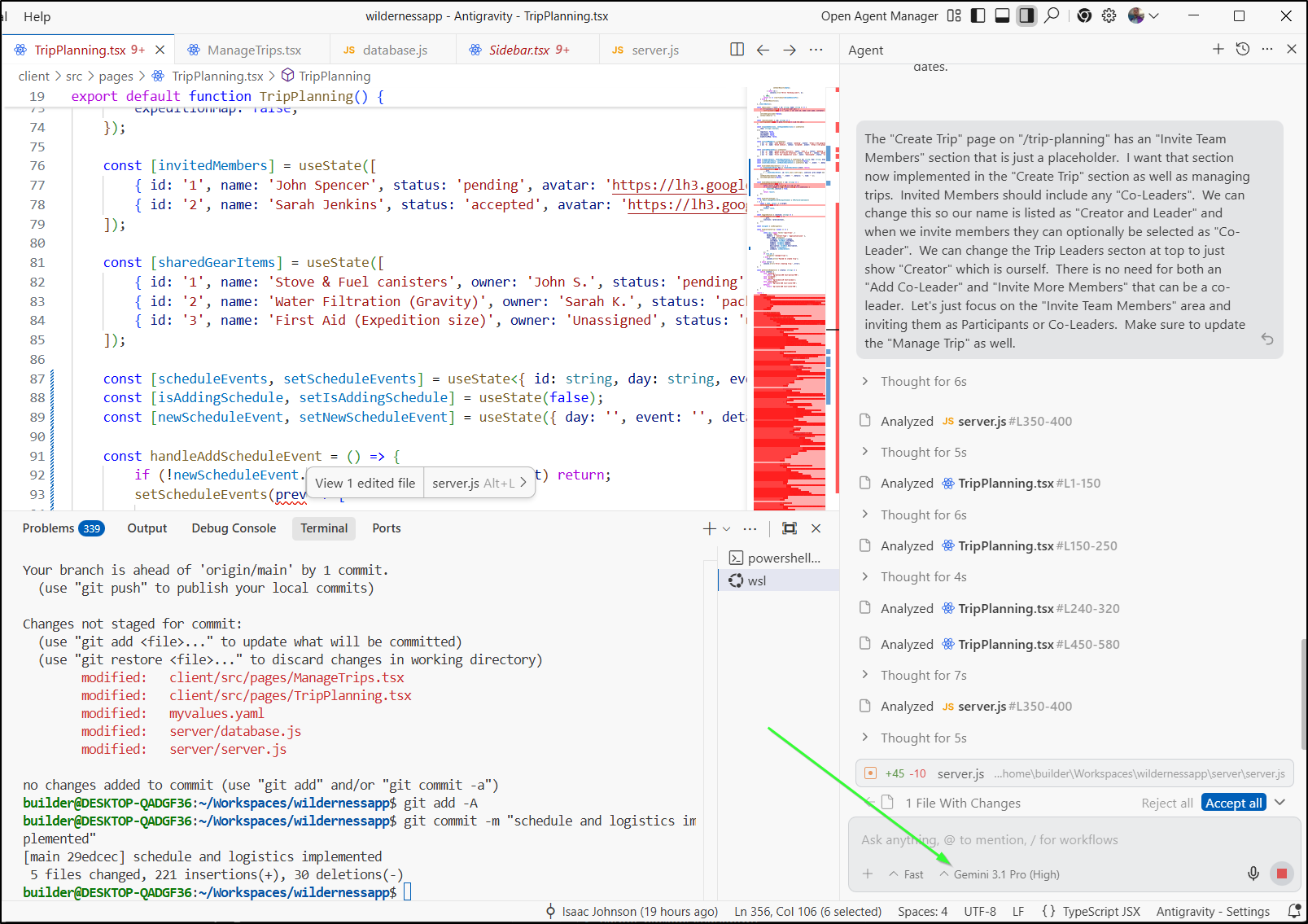Viewport: 1308px width, 924px height.
Task: Open the settings gear in title bar
Action: 1109,15
